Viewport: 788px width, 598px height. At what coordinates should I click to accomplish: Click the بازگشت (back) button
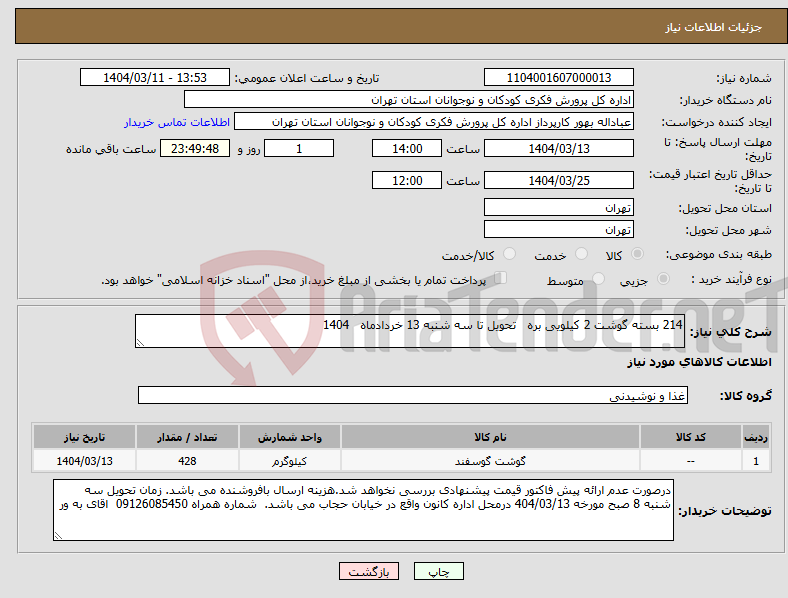pos(369,571)
